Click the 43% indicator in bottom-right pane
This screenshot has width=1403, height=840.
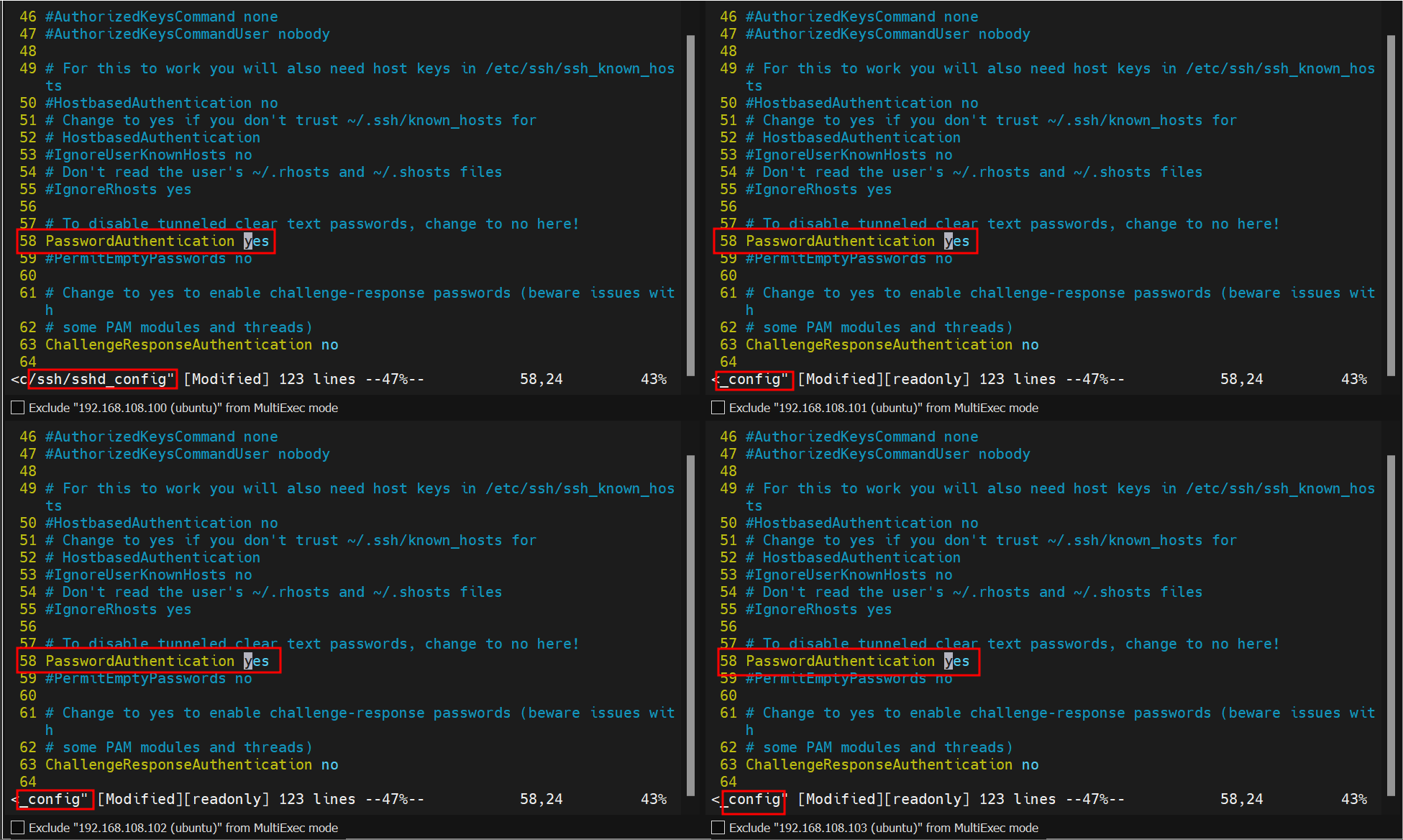[x=1353, y=799]
